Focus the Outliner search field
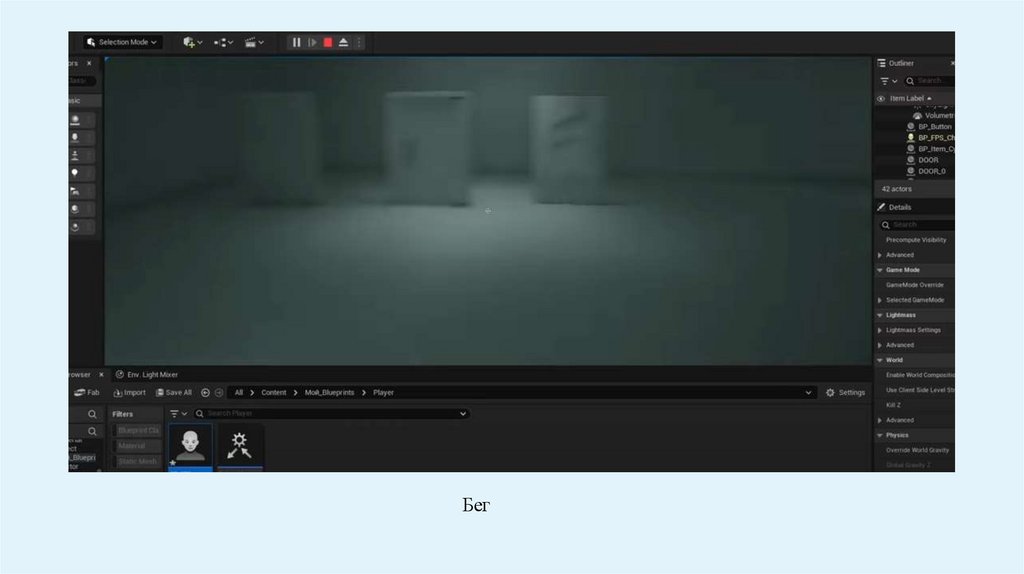Image resolution: width=1024 pixels, height=574 pixels. coord(929,81)
